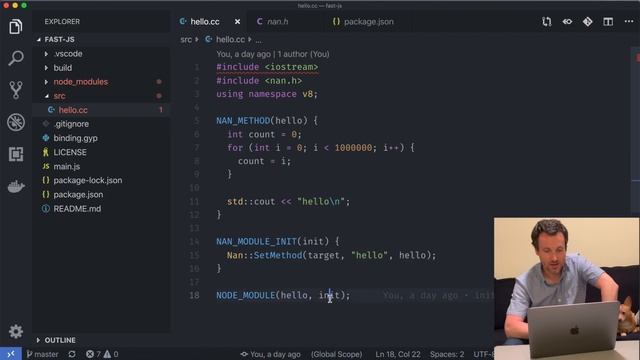Open the Debug view icon
The image size is (640, 360).
pyautogui.click(x=16, y=122)
